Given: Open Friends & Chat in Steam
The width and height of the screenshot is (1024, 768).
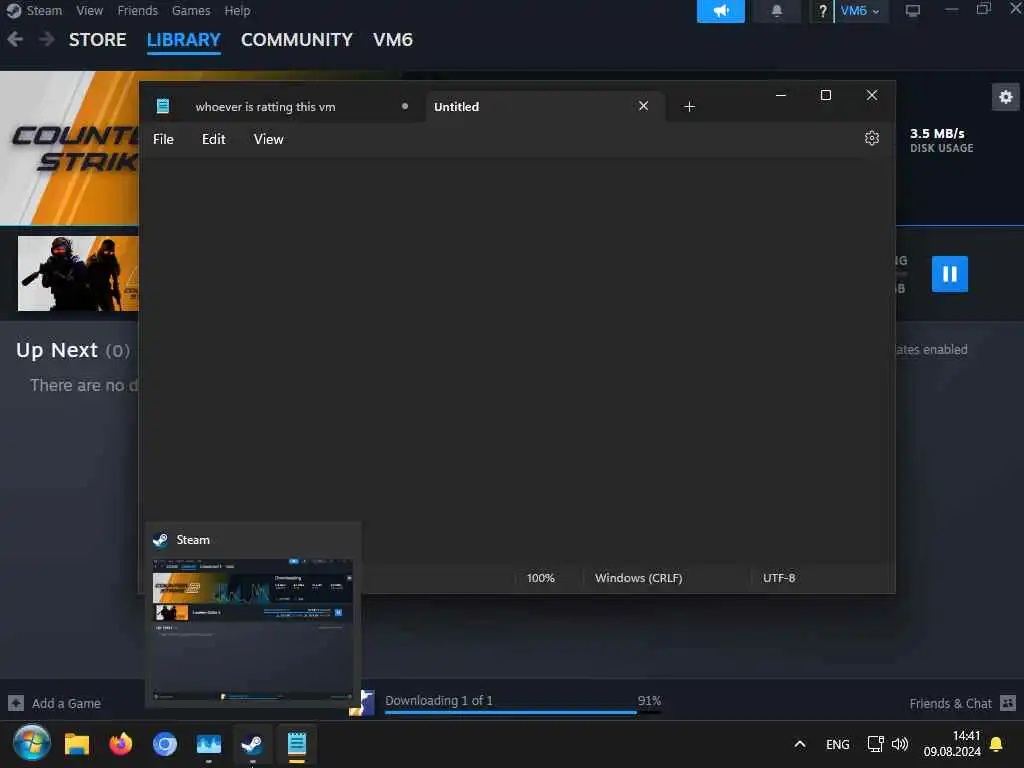Looking at the screenshot, I should click(x=950, y=703).
